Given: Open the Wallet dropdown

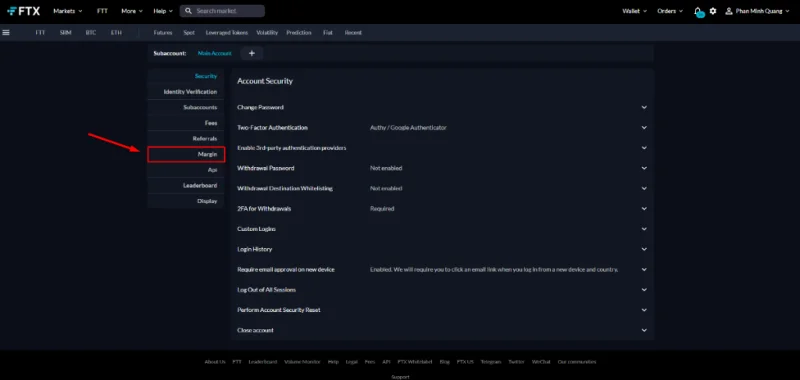Looking at the screenshot, I should pos(635,11).
